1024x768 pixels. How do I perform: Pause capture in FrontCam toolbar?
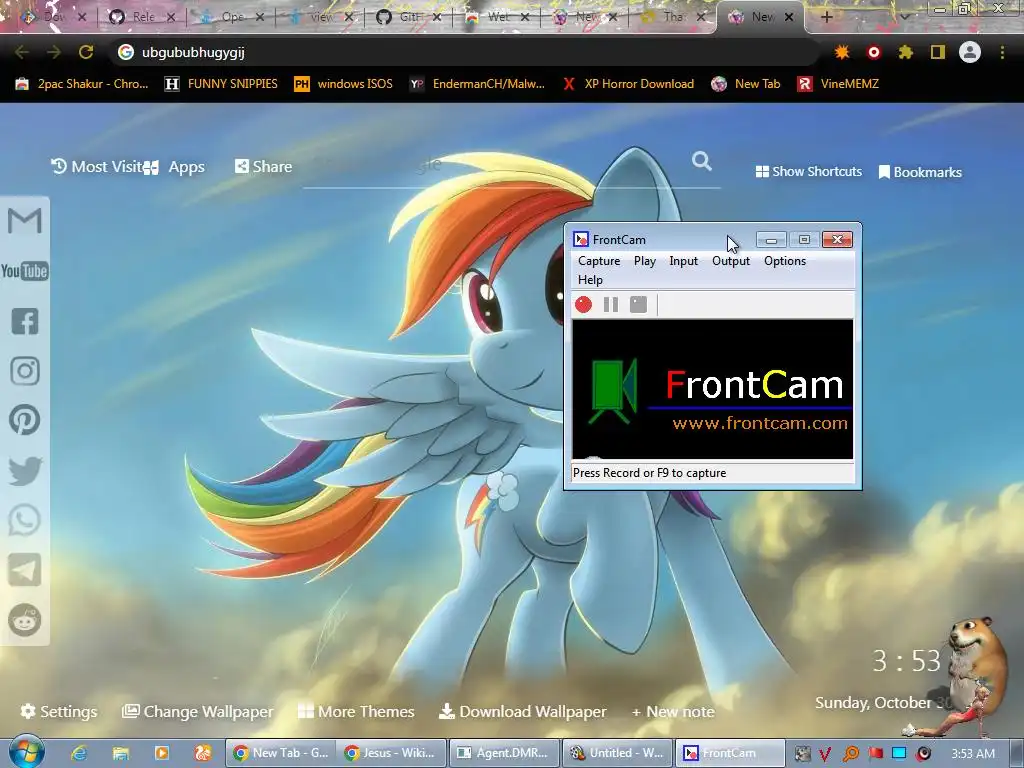click(x=611, y=304)
